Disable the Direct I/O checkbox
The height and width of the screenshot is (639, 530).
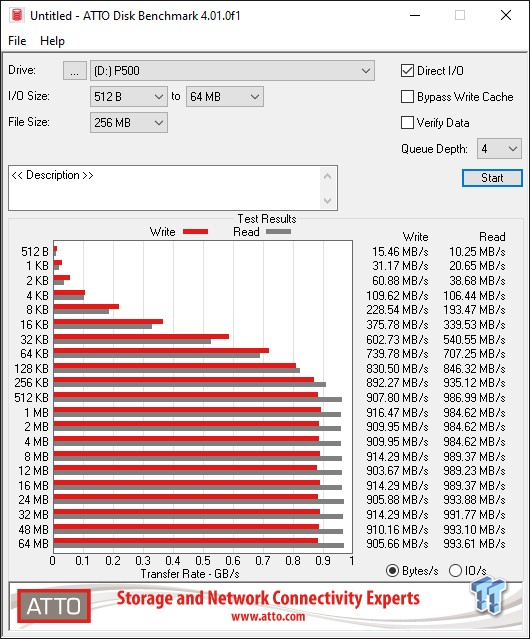407,71
